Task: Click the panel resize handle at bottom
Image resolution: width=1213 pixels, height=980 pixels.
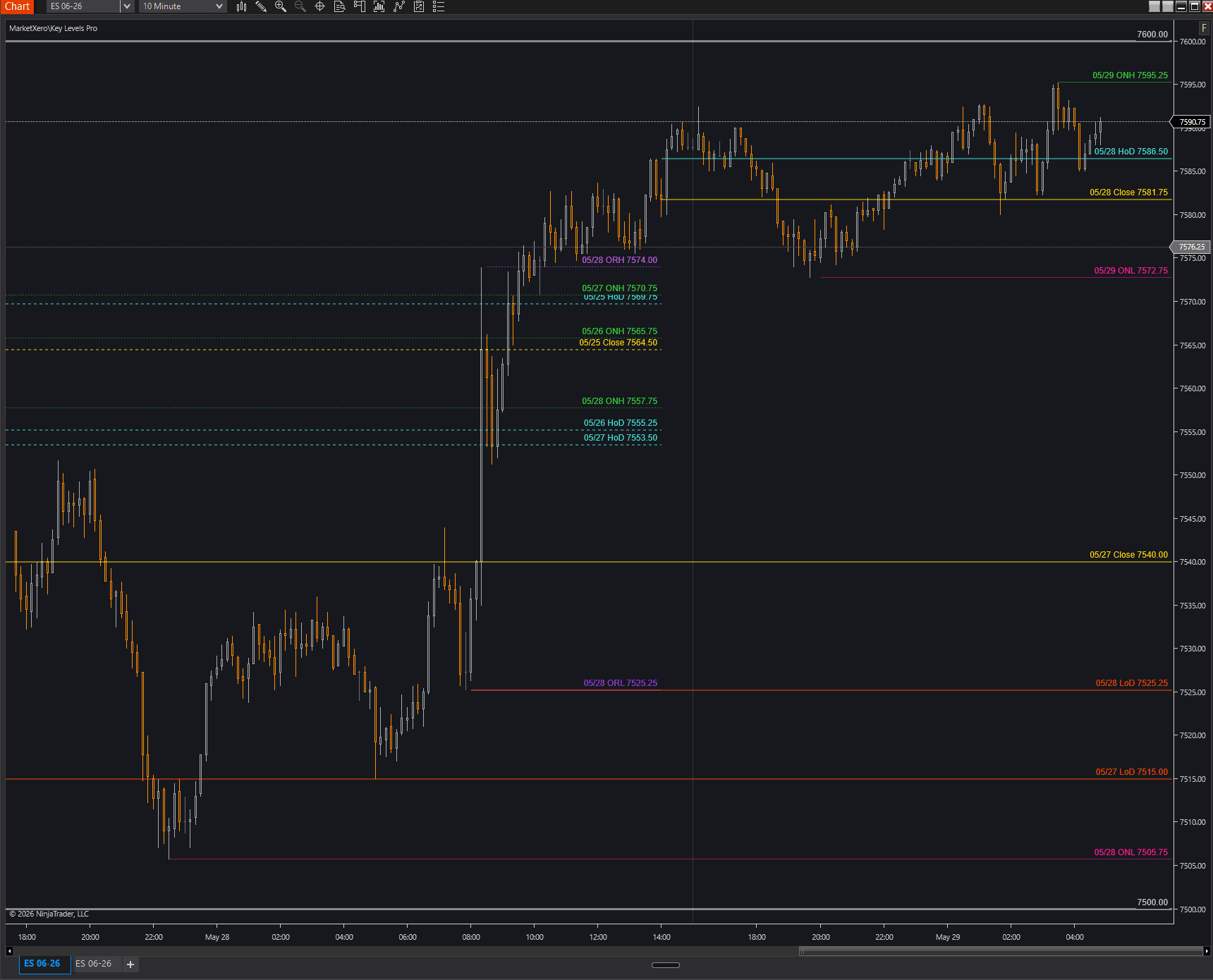Action: pyautogui.click(x=666, y=965)
